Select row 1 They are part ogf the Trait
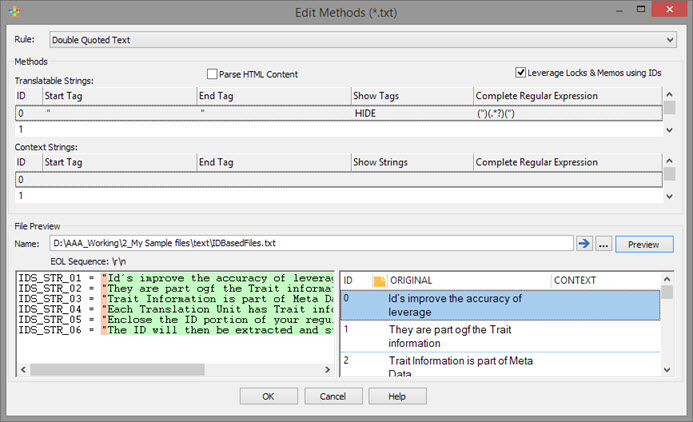693x422 pixels. click(x=500, y=336)
